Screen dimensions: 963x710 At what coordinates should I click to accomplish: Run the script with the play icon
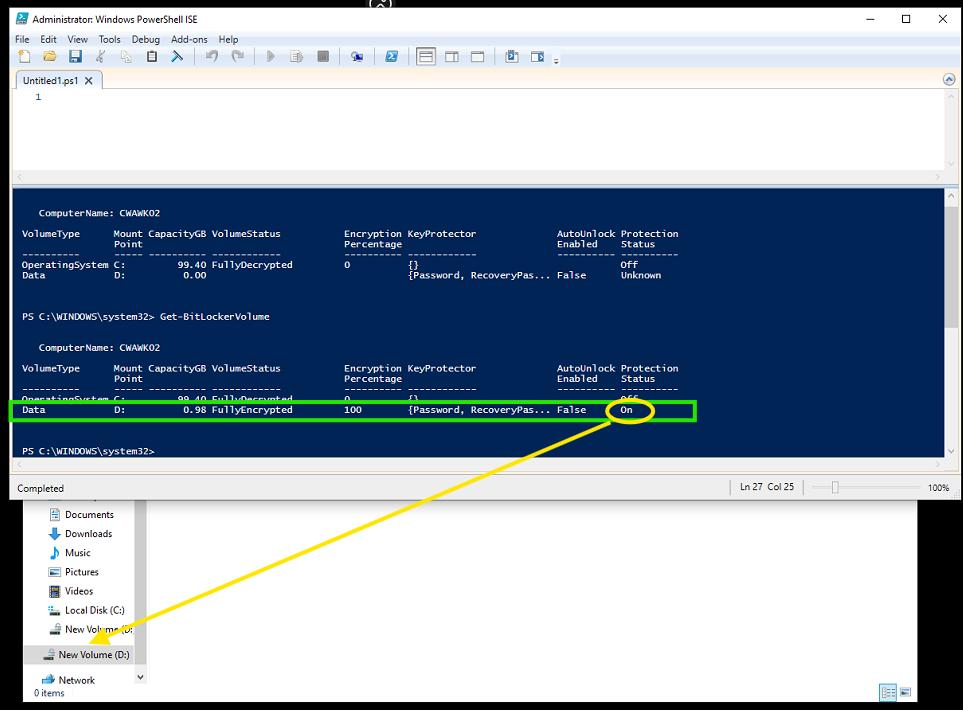point(271,57)
